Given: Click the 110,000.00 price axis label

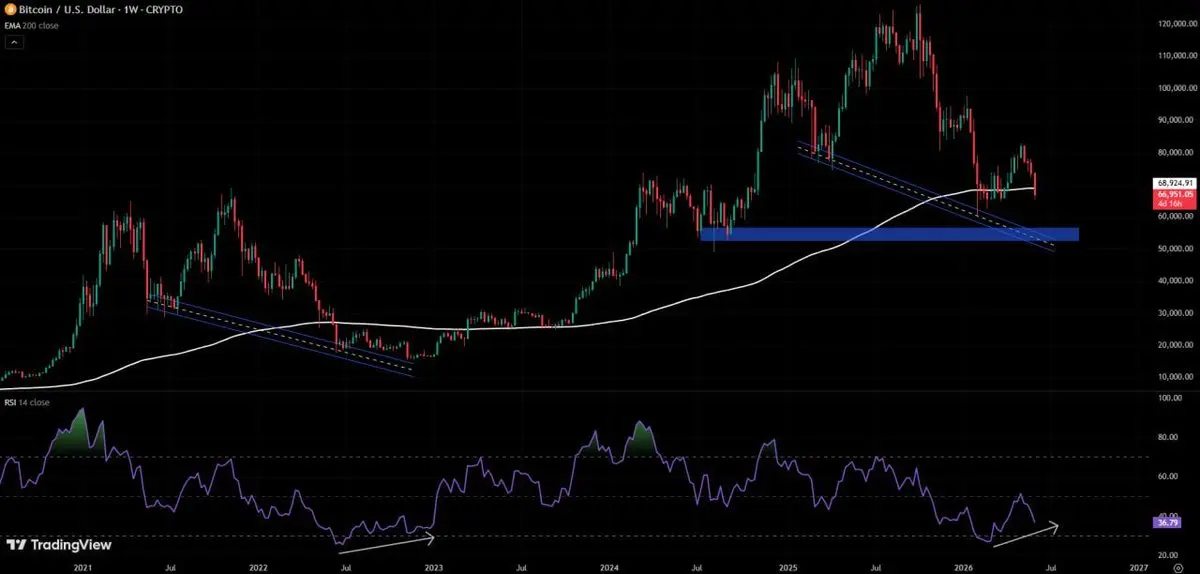Looking at the screenshot, I should 1177,55.
